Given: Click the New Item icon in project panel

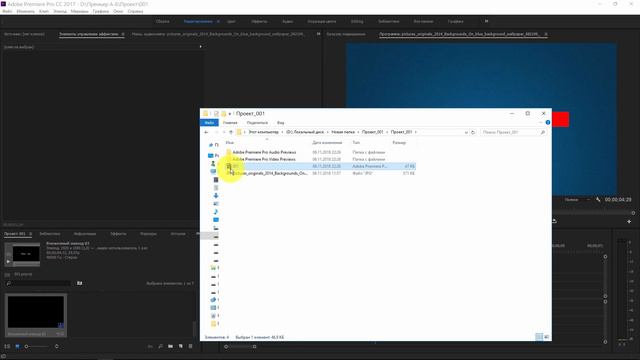Looking at the screenshot, I should point(181,346).
